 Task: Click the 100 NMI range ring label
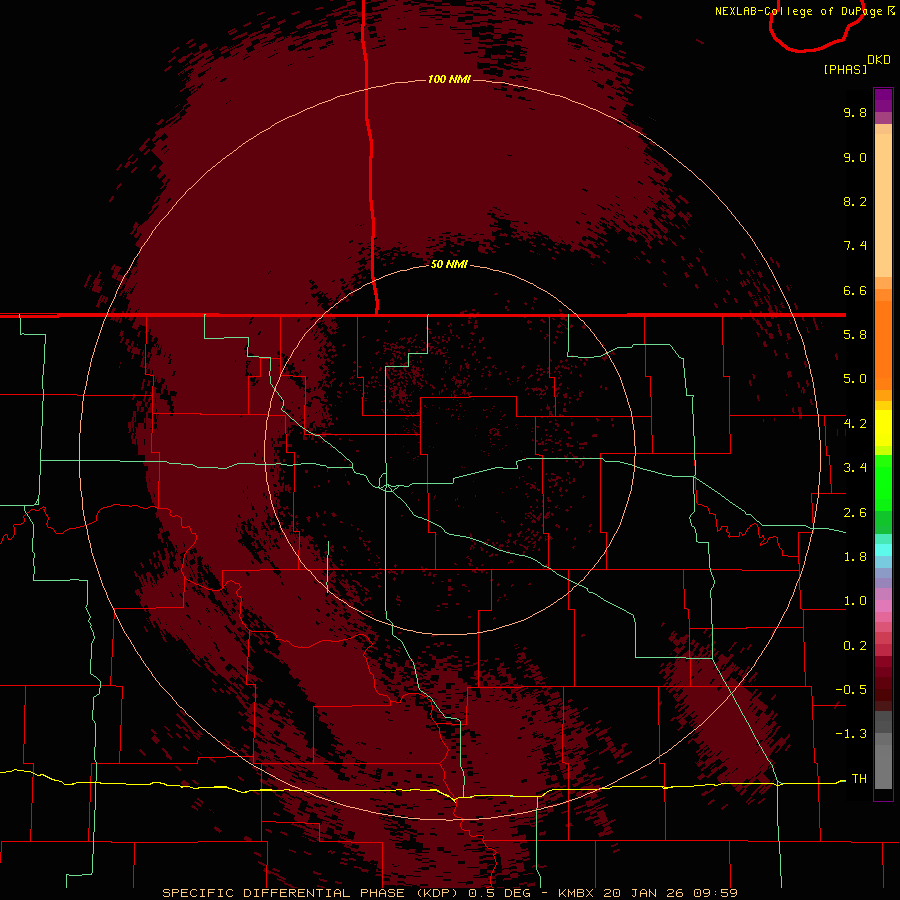(449, 79)
